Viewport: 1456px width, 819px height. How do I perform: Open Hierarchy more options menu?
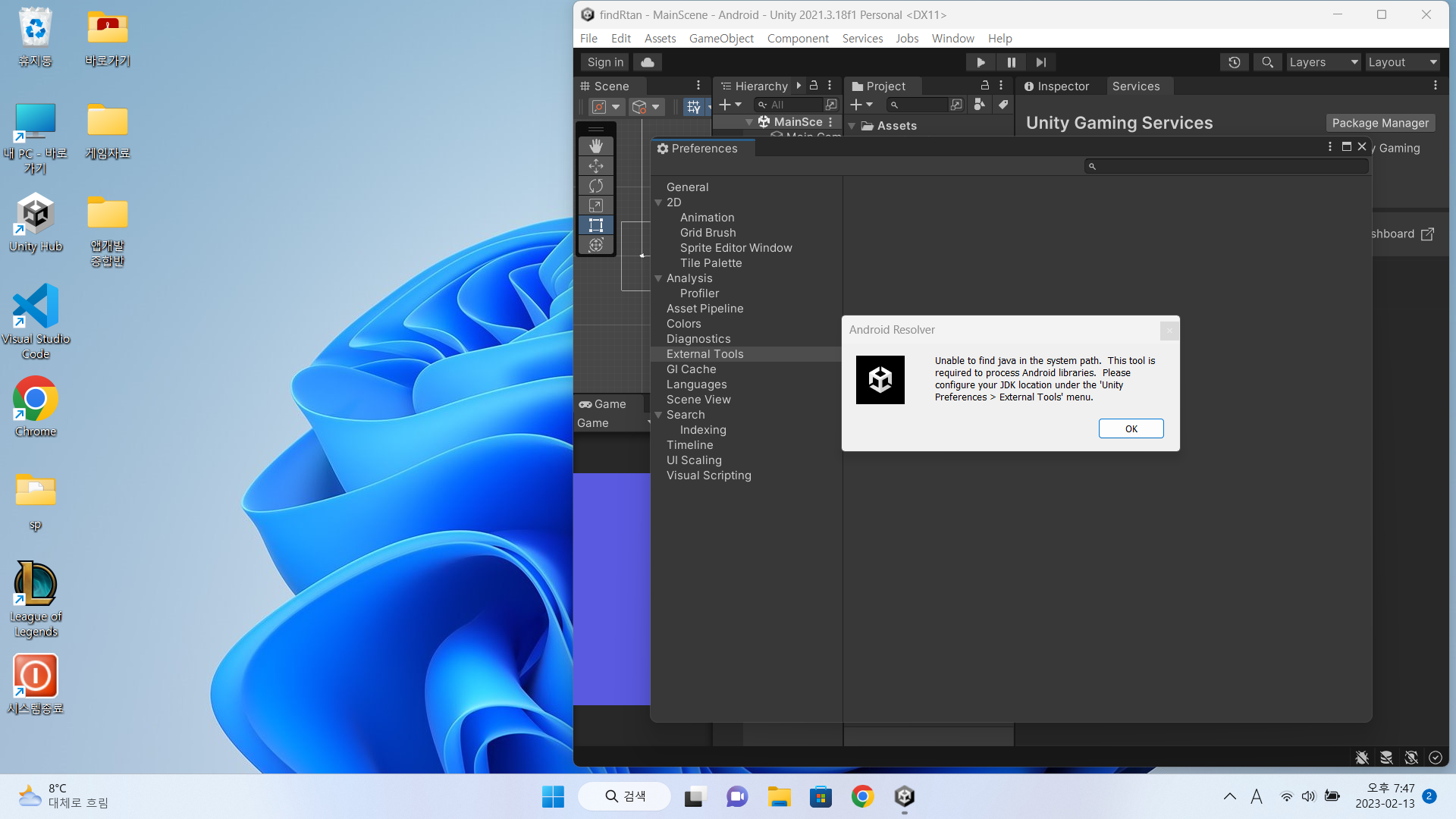pyautogui.click(x=830, y=85)
